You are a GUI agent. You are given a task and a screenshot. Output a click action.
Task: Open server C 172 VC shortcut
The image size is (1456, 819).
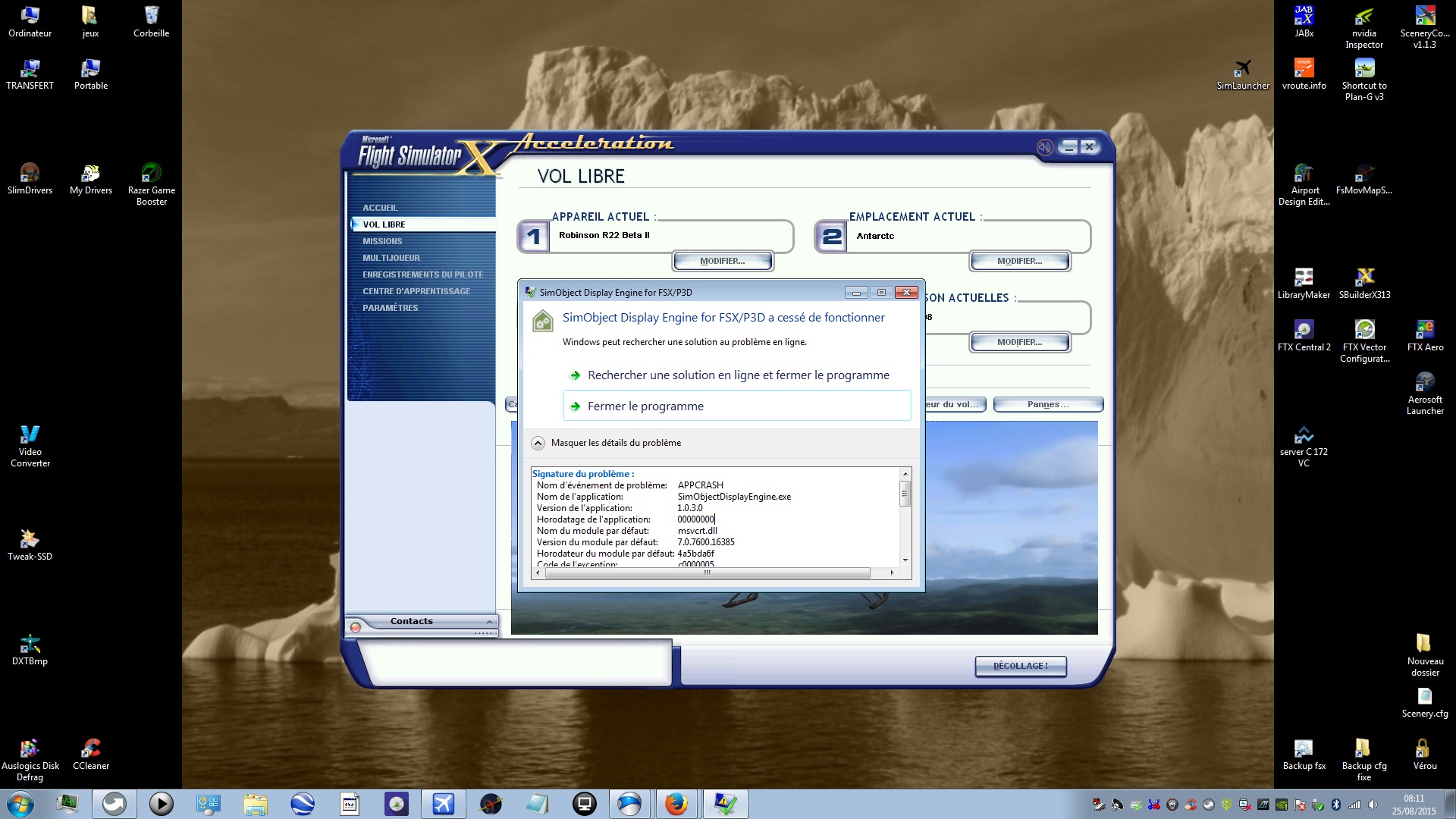point(1304,446)
